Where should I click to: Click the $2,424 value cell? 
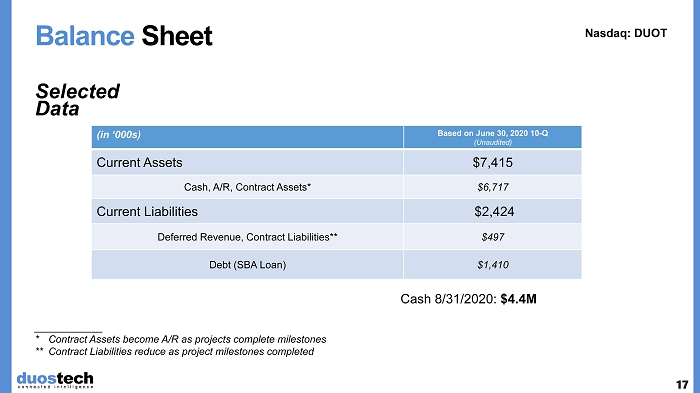[492, 211]
